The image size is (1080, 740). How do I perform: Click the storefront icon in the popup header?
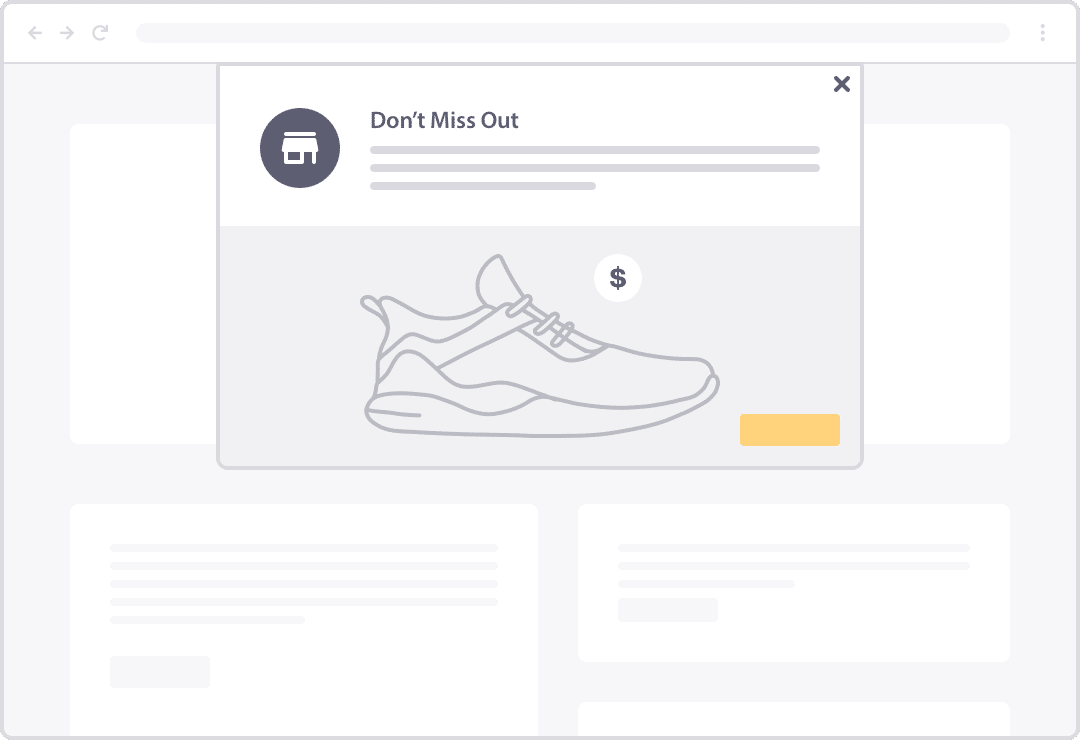[x=300, y=147]
